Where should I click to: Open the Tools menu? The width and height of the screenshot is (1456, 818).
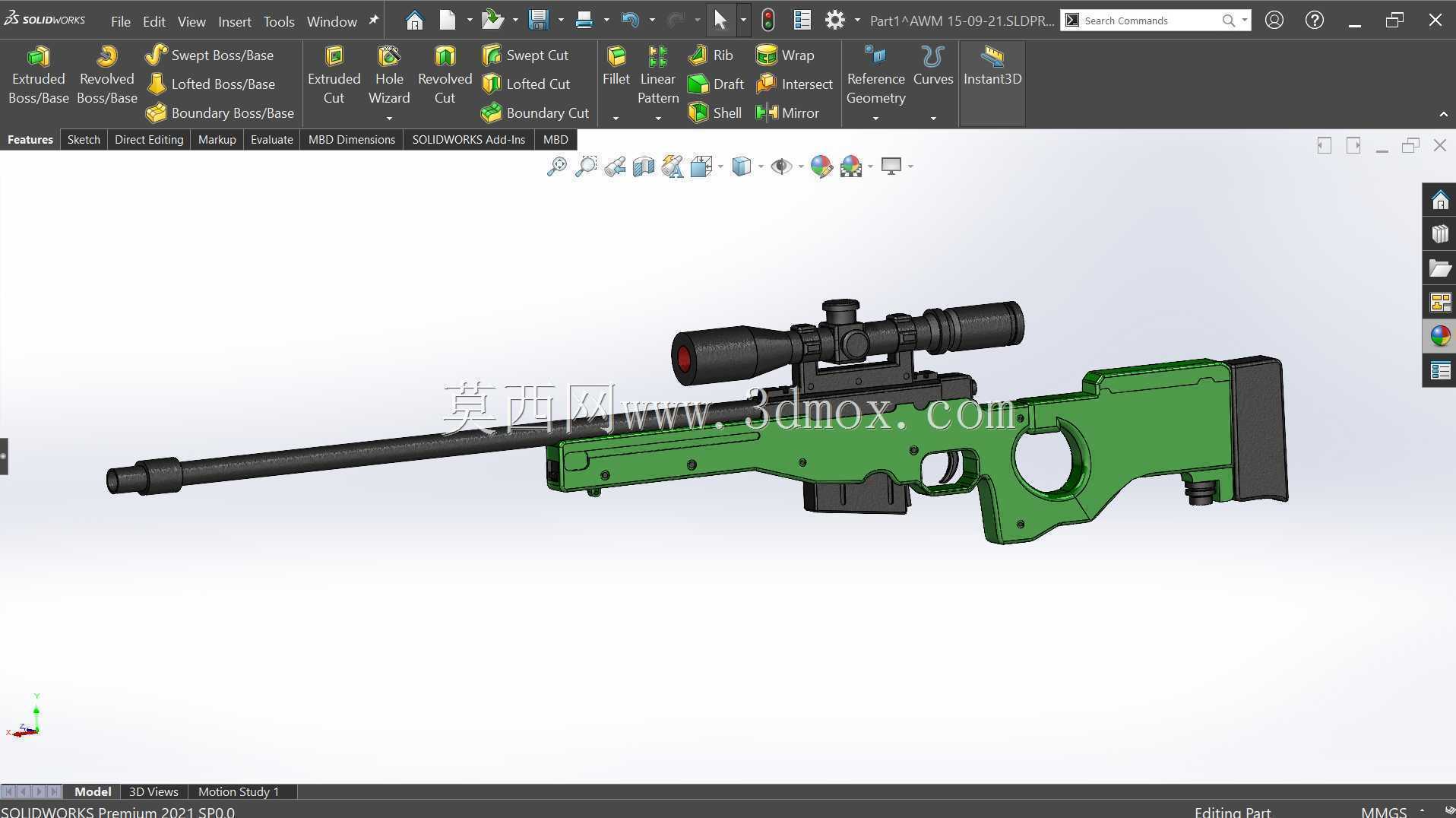[279, 21]
